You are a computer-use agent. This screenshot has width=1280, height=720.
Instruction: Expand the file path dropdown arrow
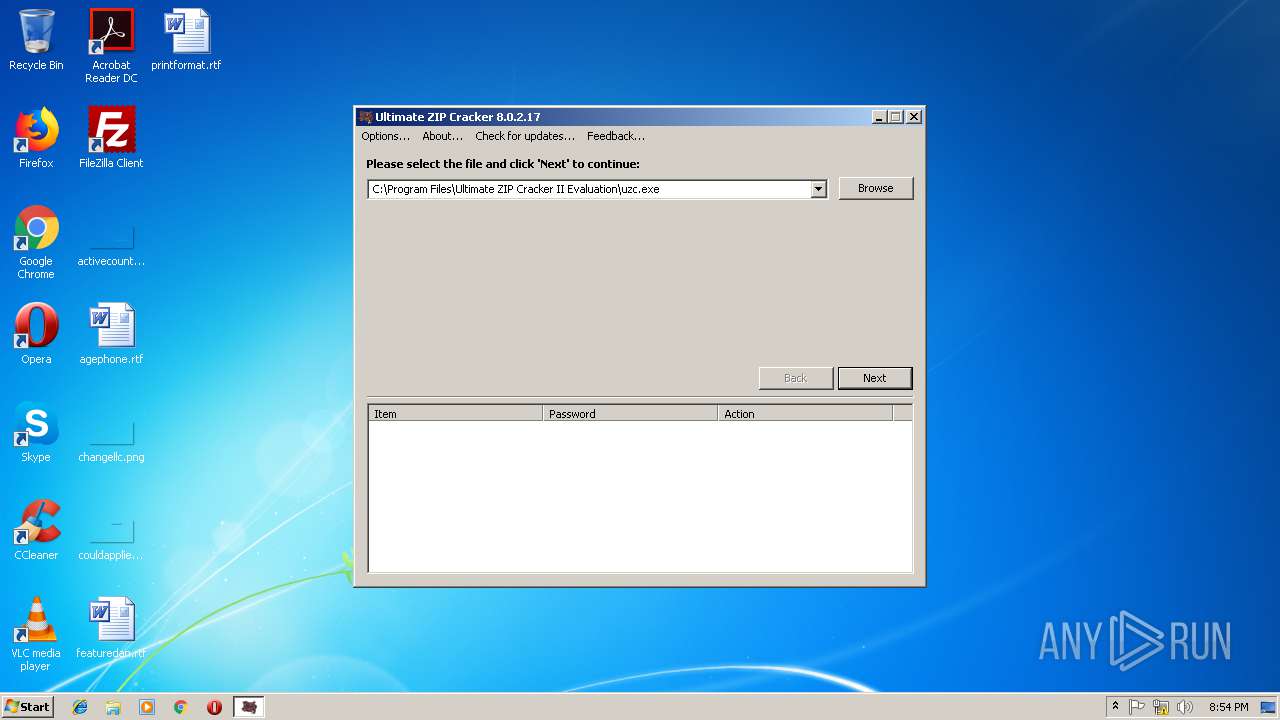(818, 189)
